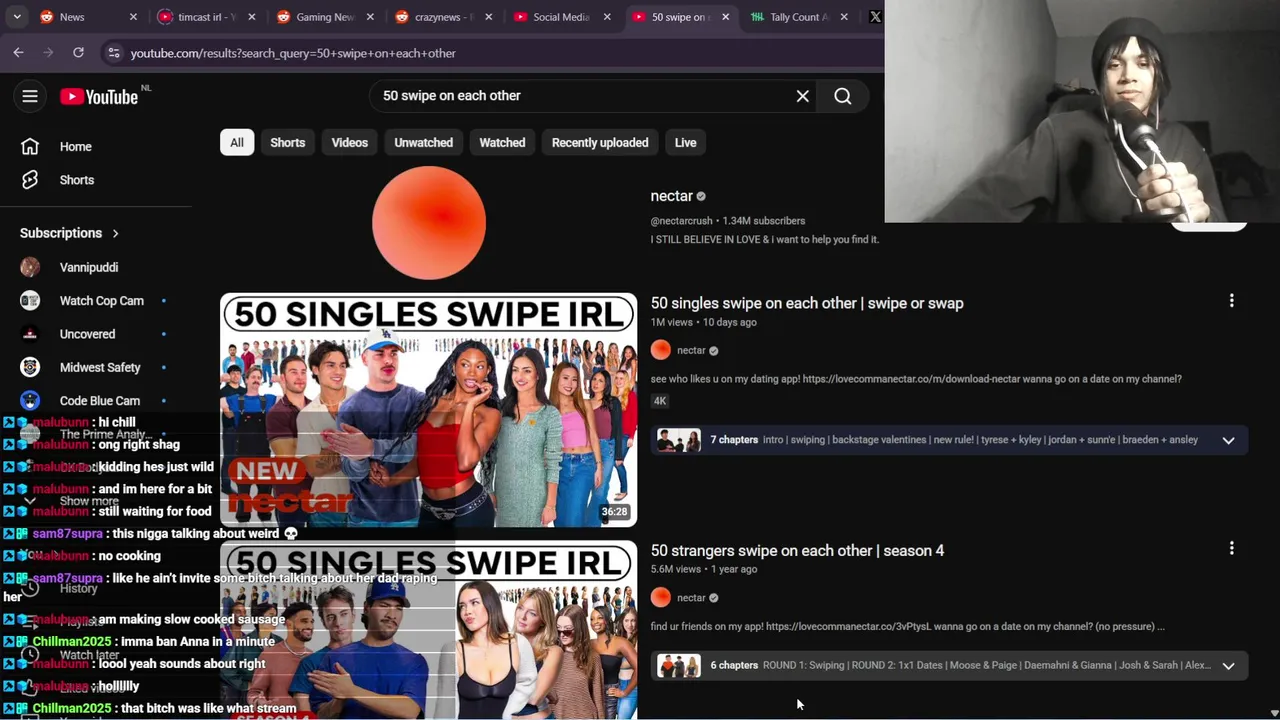Select the Shorts filter chip
The width and height of the screenshot is (1280, 720).
pyautogui.click(x=287, y=142)
